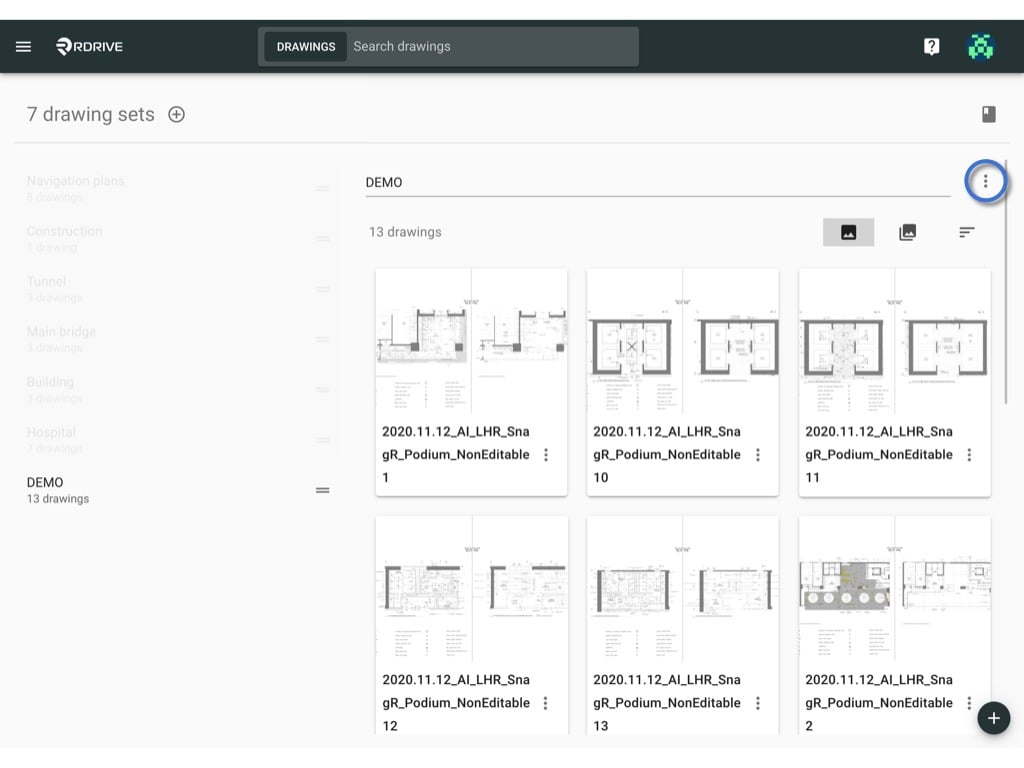This screenshot has width=1024, height=768.
Task: Click Construction set drag handle
Action: coord(323,238)
